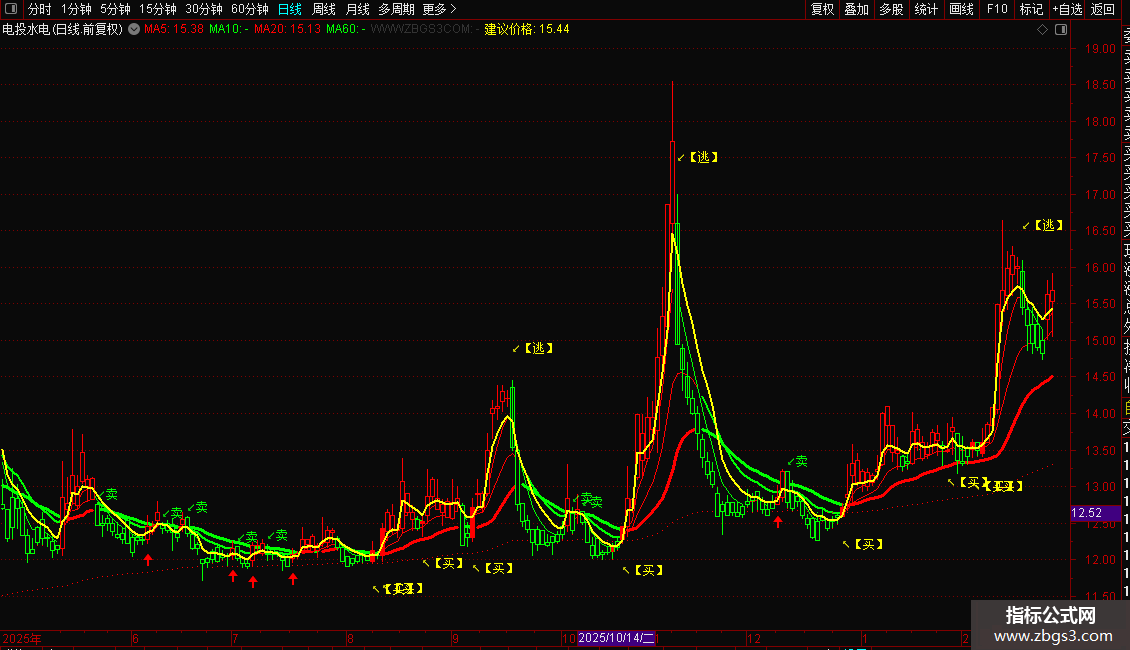Click the MA20: 15.13 indicator label
The width and height of the screenshot is (1130, 650).
point(288,30)
